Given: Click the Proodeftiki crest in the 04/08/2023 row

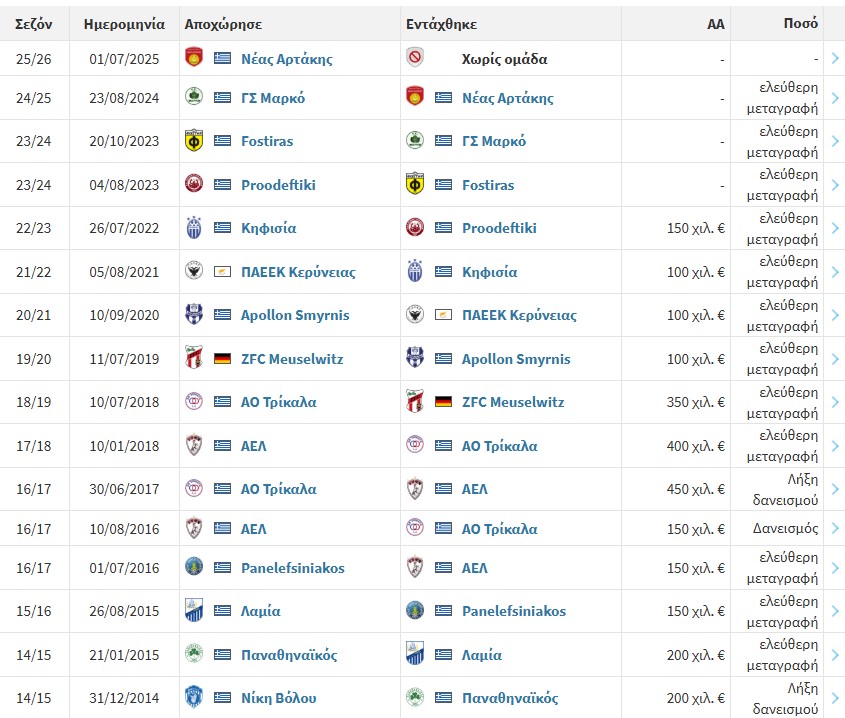Looking at the screenshot, I should click(194, 184).
